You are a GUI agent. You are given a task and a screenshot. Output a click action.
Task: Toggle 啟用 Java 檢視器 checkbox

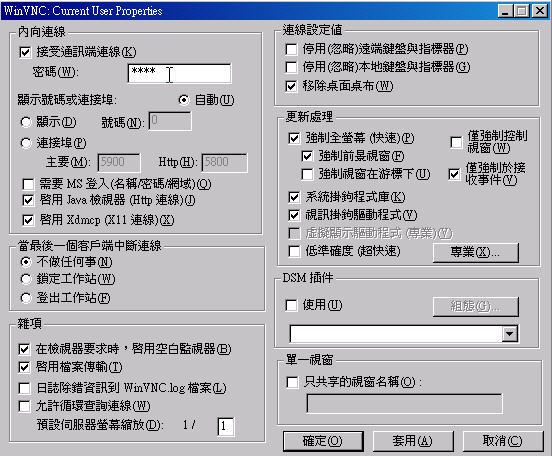click(x=28, y=200)
